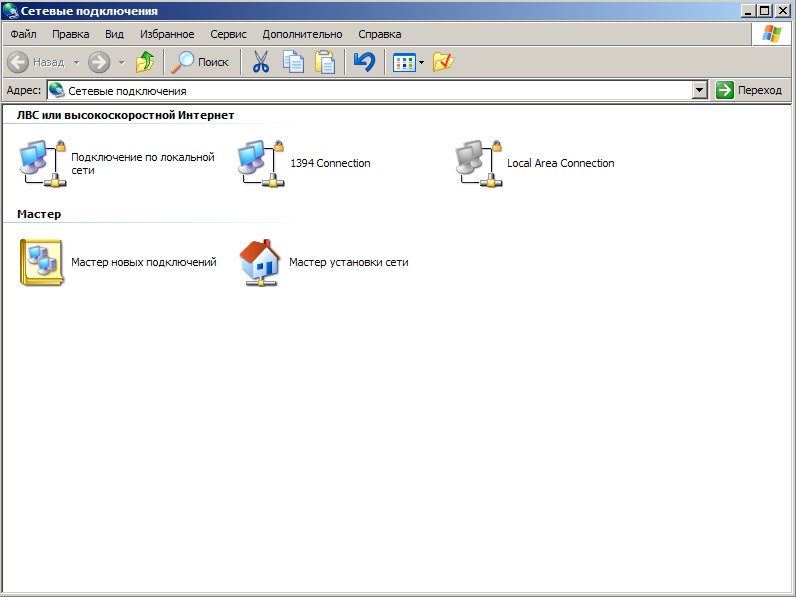The width and height of the screenshot is (796, 597).
Task: Close the Сетевые подключения window
Action: (x=783, y=10)
